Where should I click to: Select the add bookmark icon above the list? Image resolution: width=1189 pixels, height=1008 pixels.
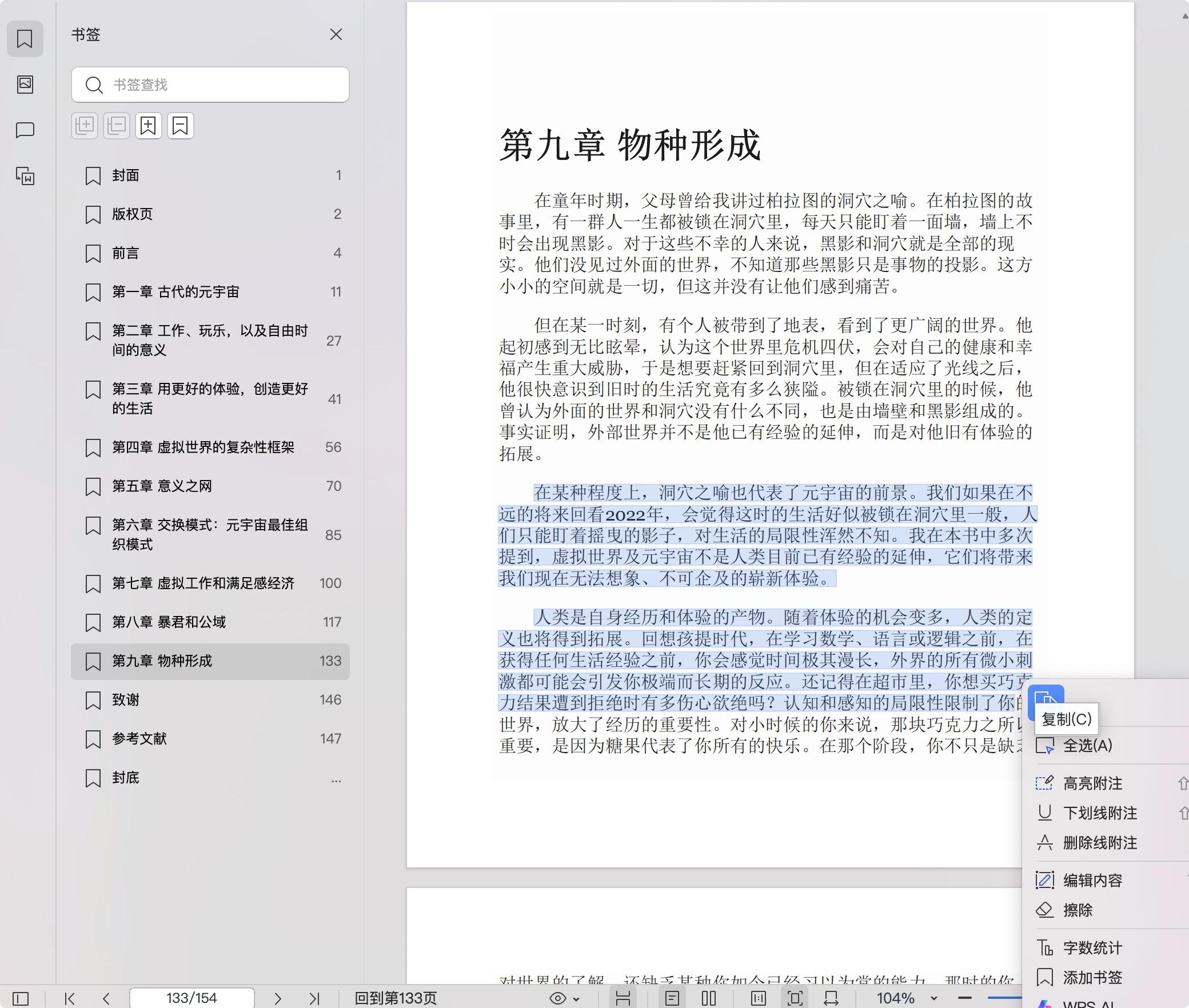(149, 125)
